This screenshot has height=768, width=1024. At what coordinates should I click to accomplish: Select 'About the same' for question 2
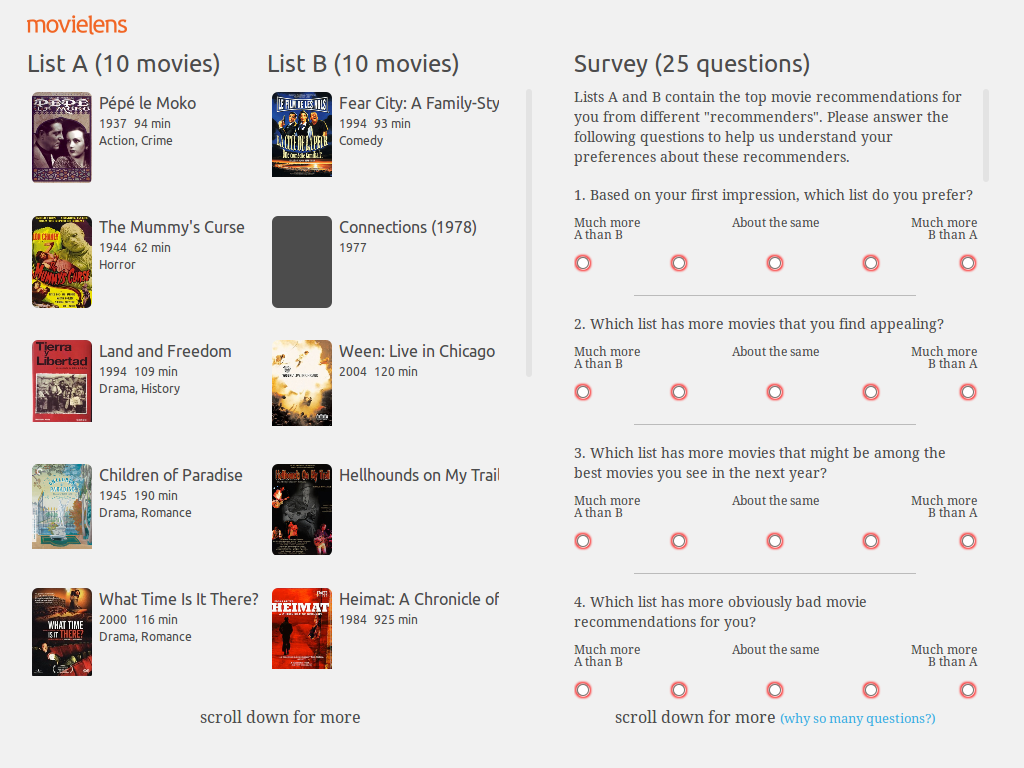coord(775,392)
